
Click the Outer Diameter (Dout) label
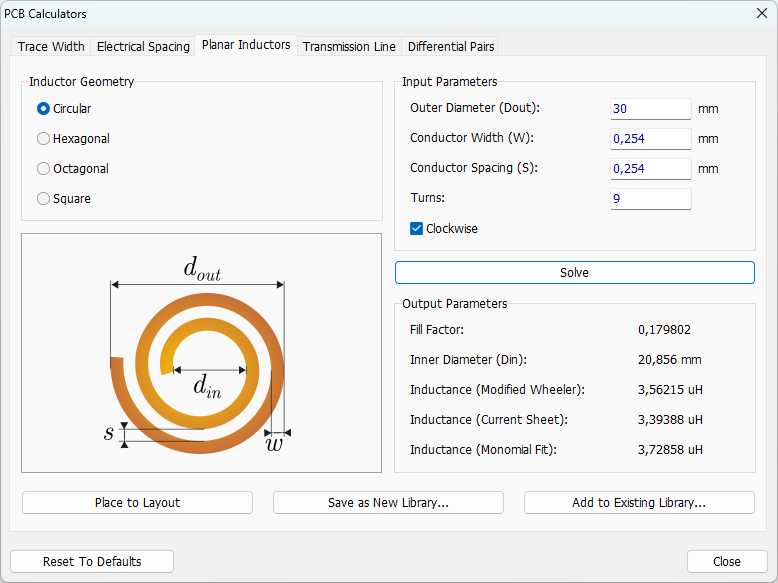[475, 108]
